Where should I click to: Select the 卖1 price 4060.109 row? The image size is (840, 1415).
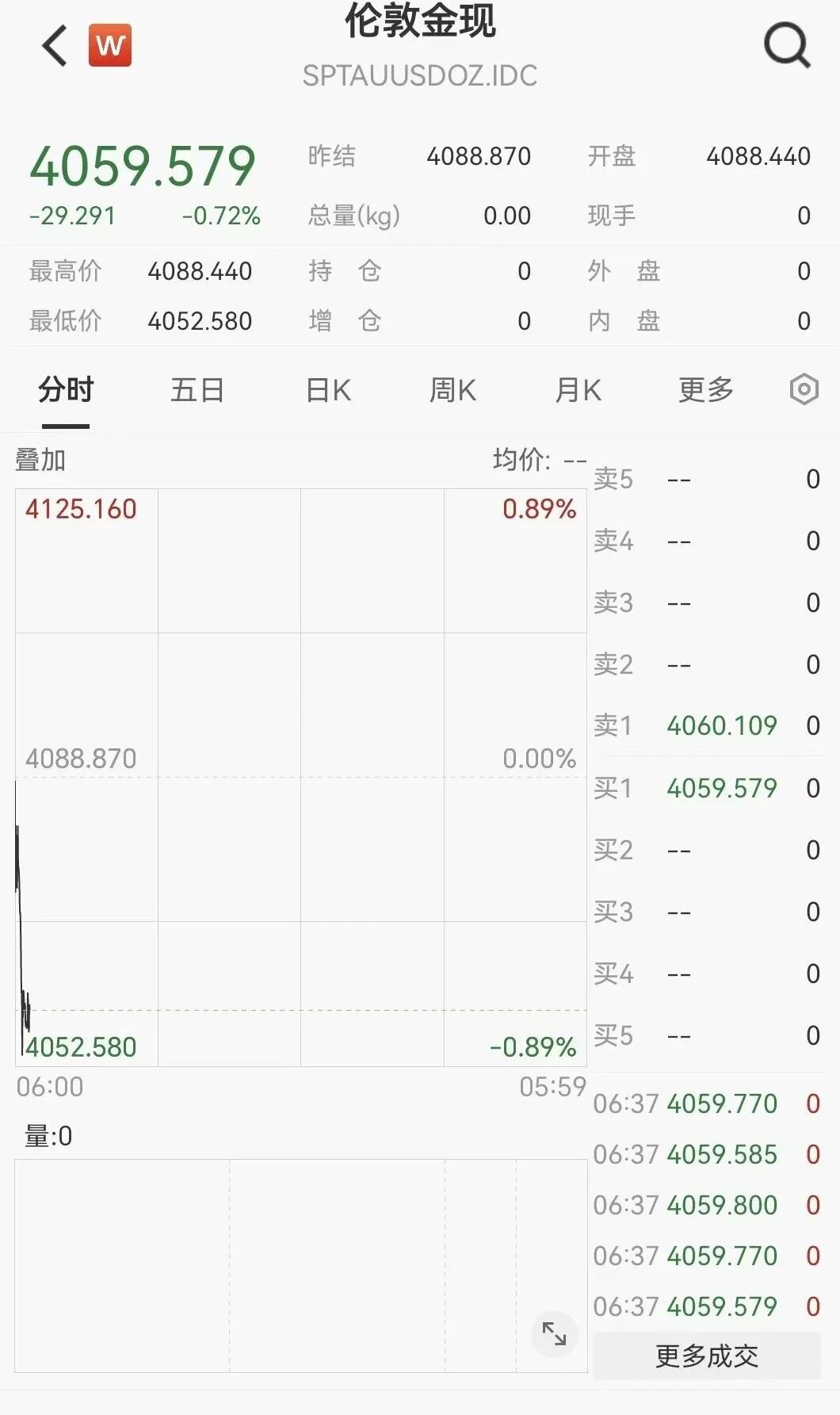tap(707, 725)
